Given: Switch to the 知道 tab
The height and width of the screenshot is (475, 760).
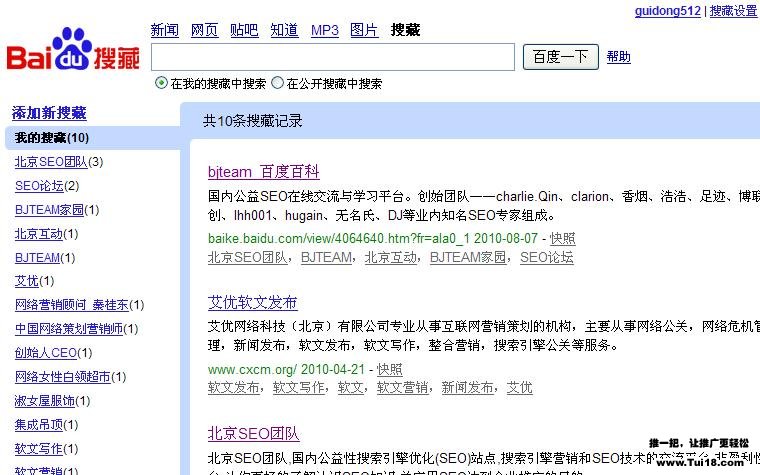Looking at the screenshot, I should (x=285, y=30).
